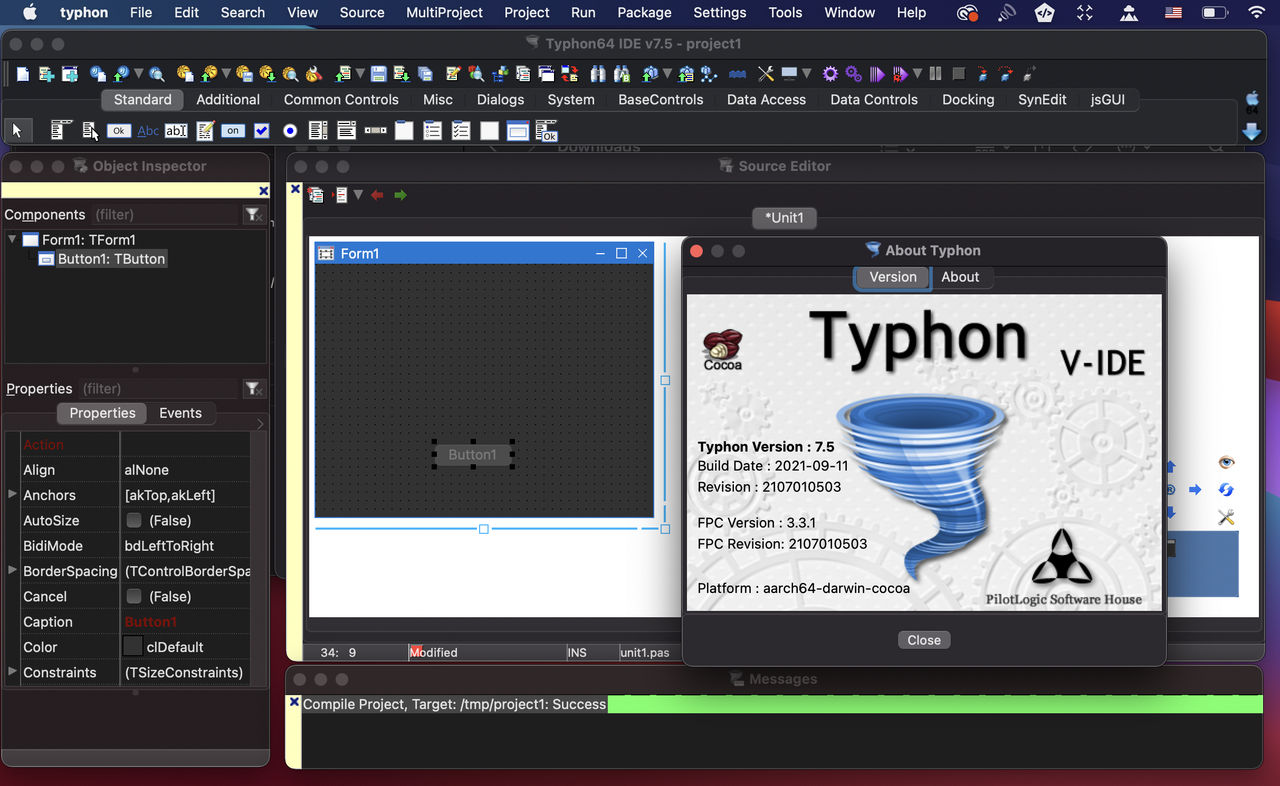1280x786 pixels.
Task: Select the TListBox component icon
Action: [x=318, y=130]
